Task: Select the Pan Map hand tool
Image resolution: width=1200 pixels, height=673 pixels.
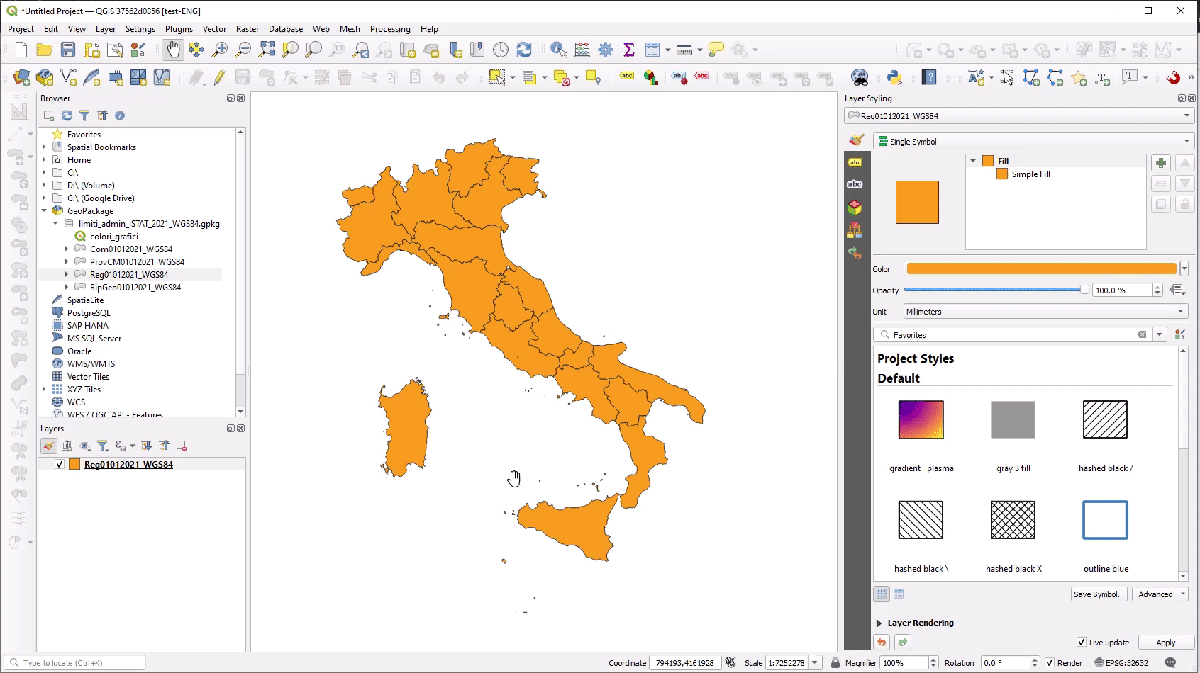Action: [x=173, y=49]
